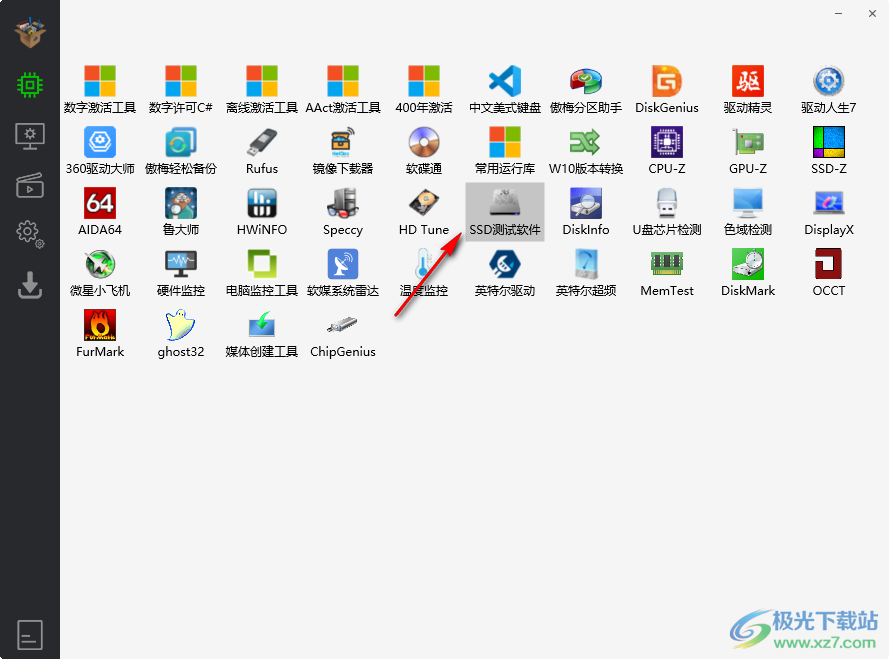Switch to the download sidebar tab

point(30,285)
